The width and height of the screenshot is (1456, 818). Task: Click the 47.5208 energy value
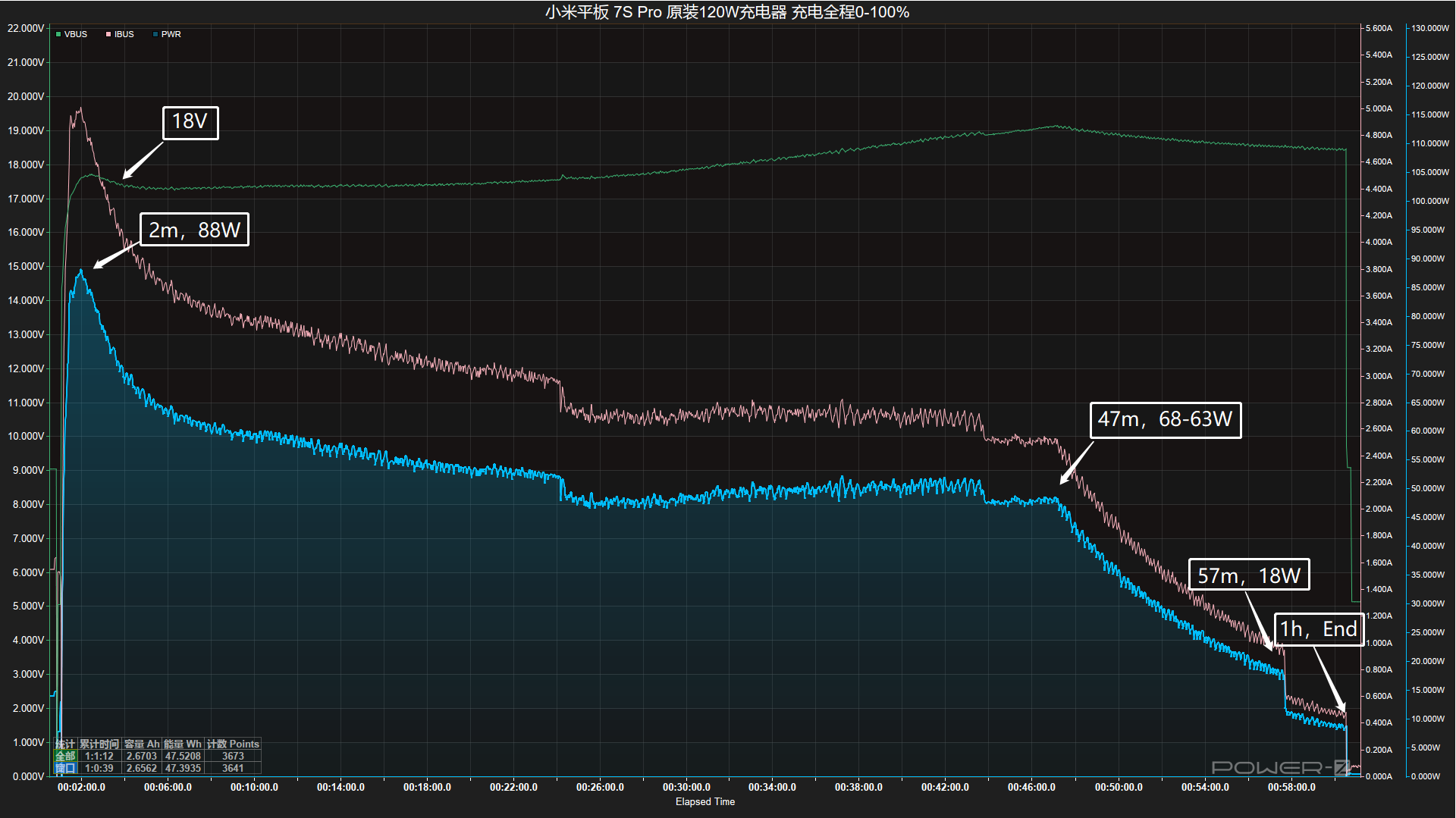click(x=183, y=756)
